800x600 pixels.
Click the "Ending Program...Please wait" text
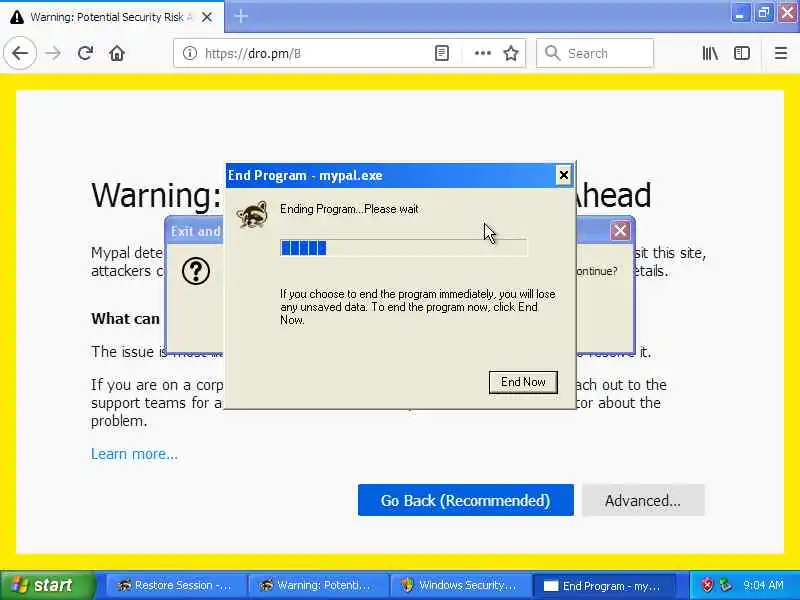tap(349, 209)
